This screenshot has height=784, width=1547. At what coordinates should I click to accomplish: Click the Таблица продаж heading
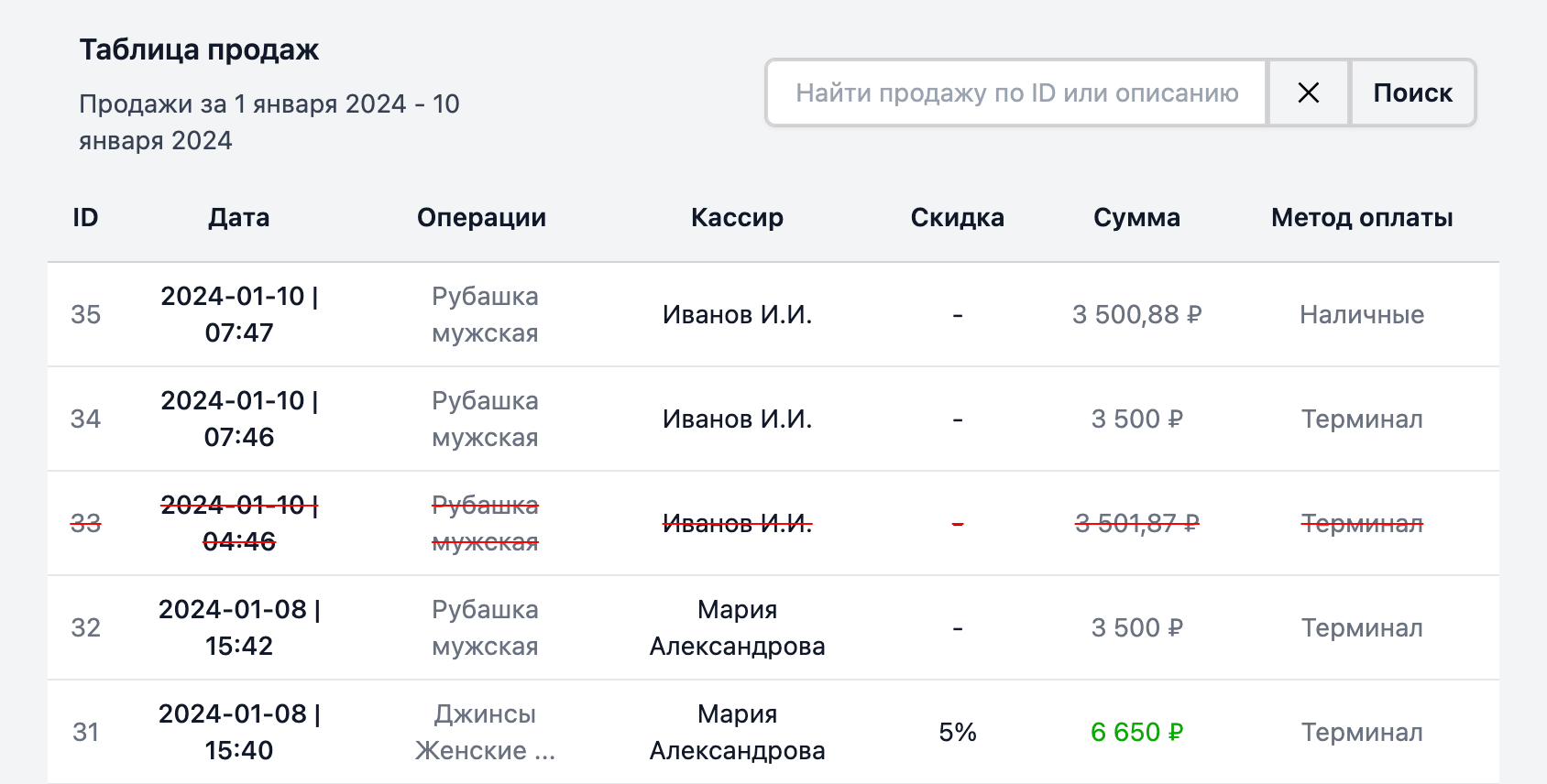[199, 49]
